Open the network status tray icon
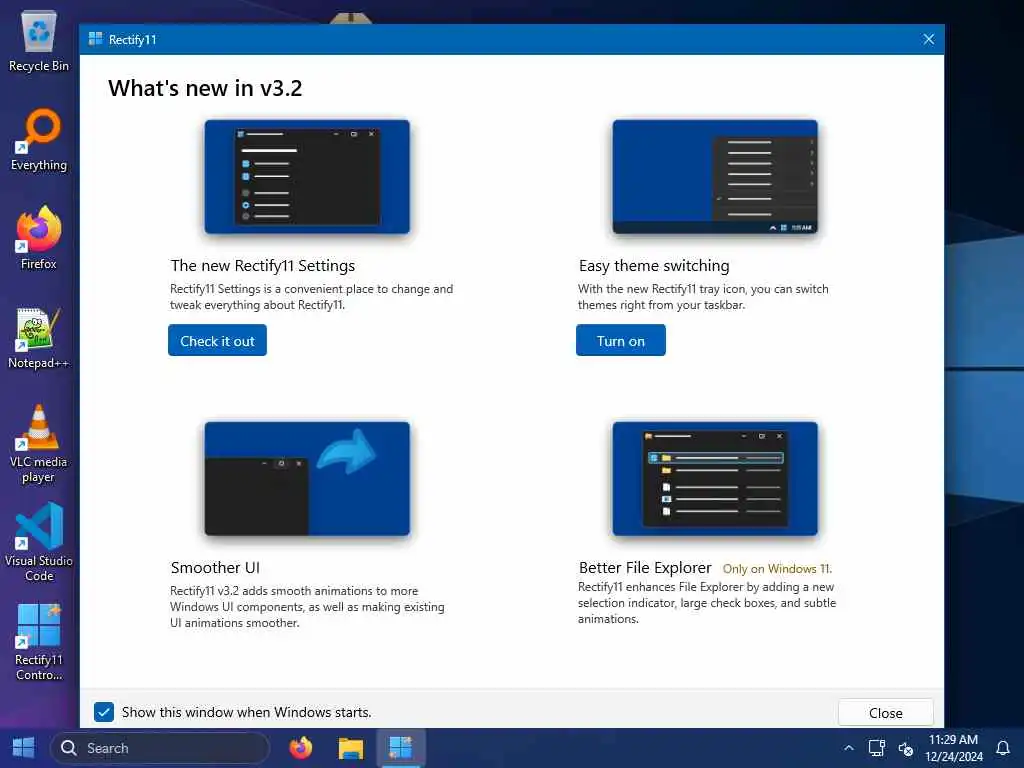Screen dimensions: 1024x768 (x=876, y=748)
